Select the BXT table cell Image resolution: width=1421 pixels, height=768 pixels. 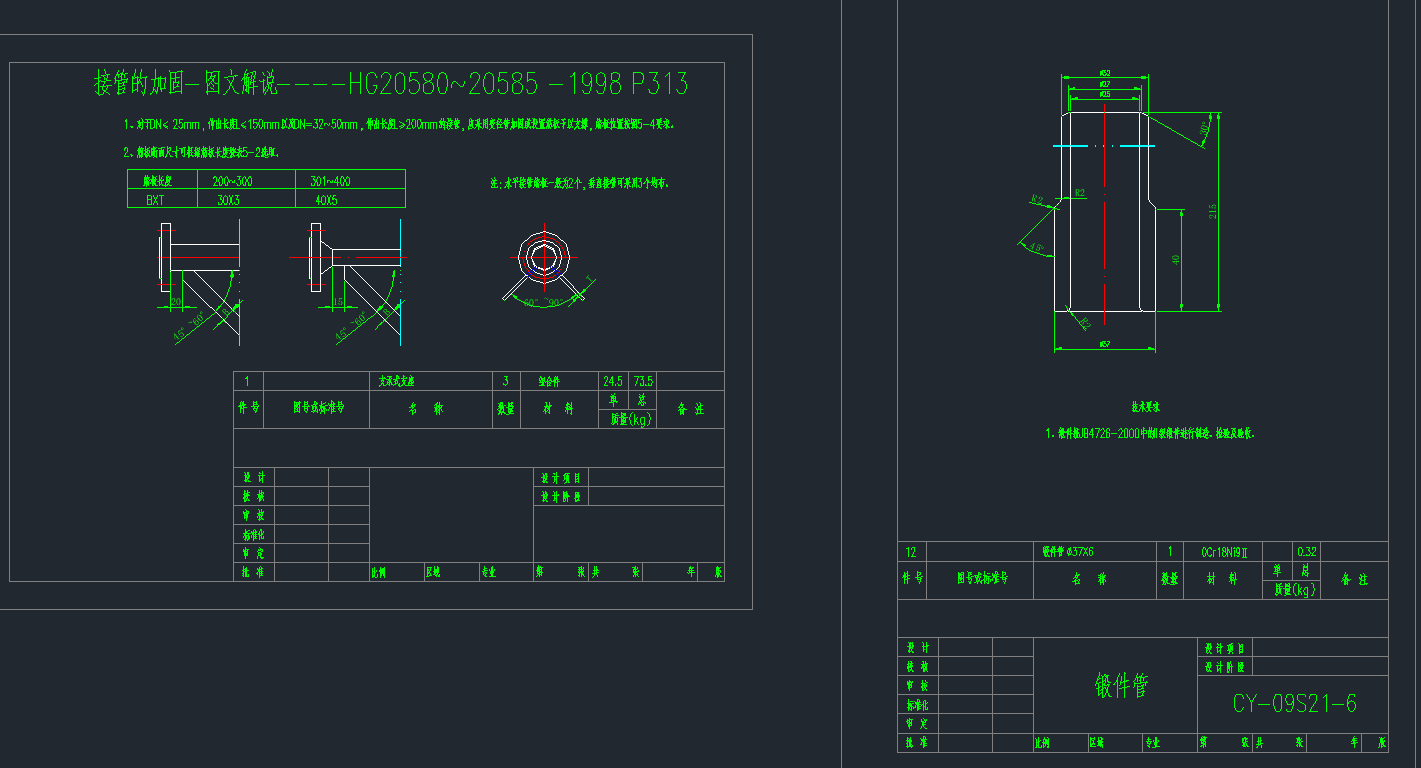155,199
